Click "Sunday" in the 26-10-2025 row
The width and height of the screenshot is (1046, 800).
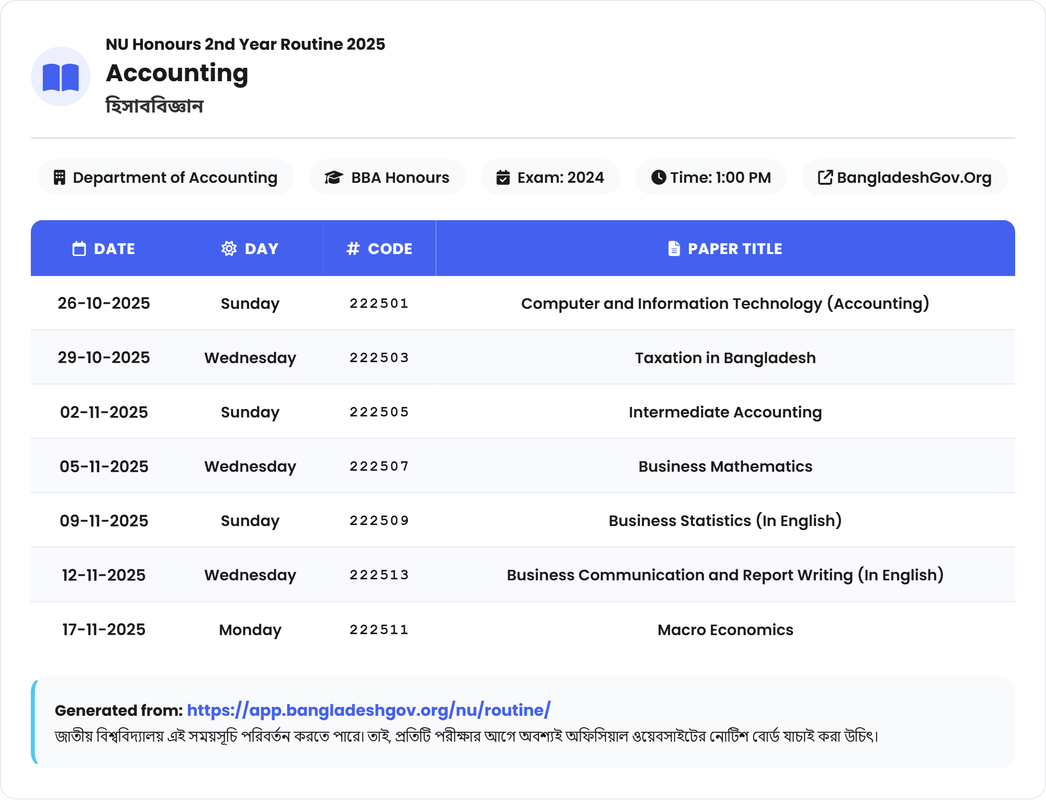[250, 304]
